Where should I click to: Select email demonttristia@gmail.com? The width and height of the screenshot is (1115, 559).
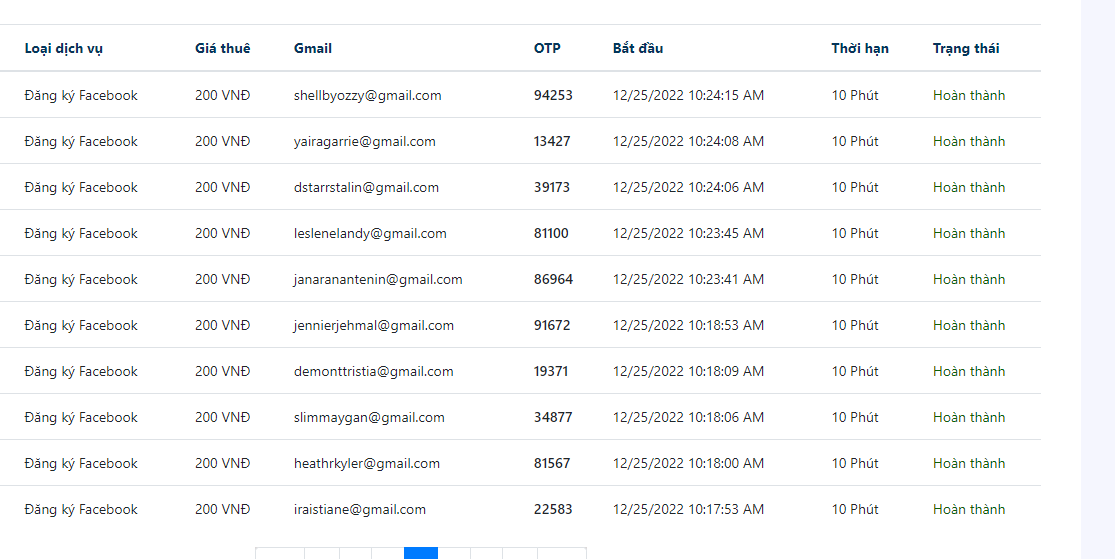coord(373,371)
